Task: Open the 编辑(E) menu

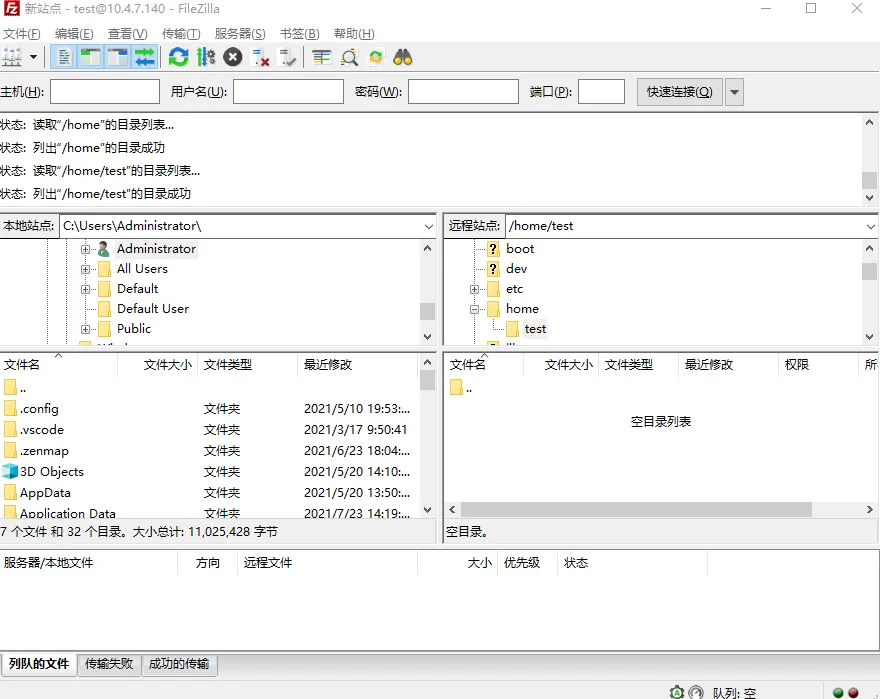Action: click(74, 34)
